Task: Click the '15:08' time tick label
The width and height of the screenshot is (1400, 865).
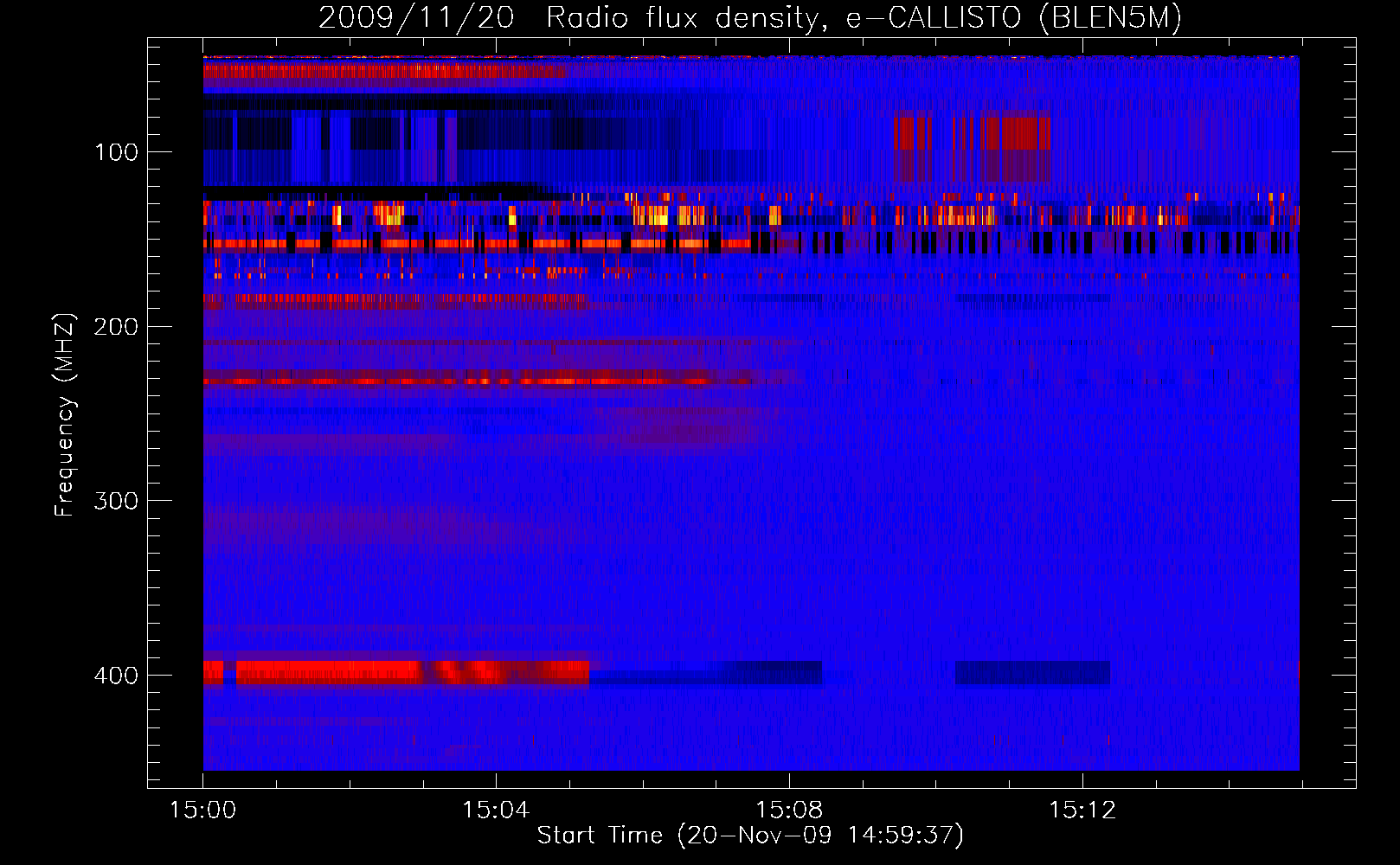Action: click(x=789, y=810)
